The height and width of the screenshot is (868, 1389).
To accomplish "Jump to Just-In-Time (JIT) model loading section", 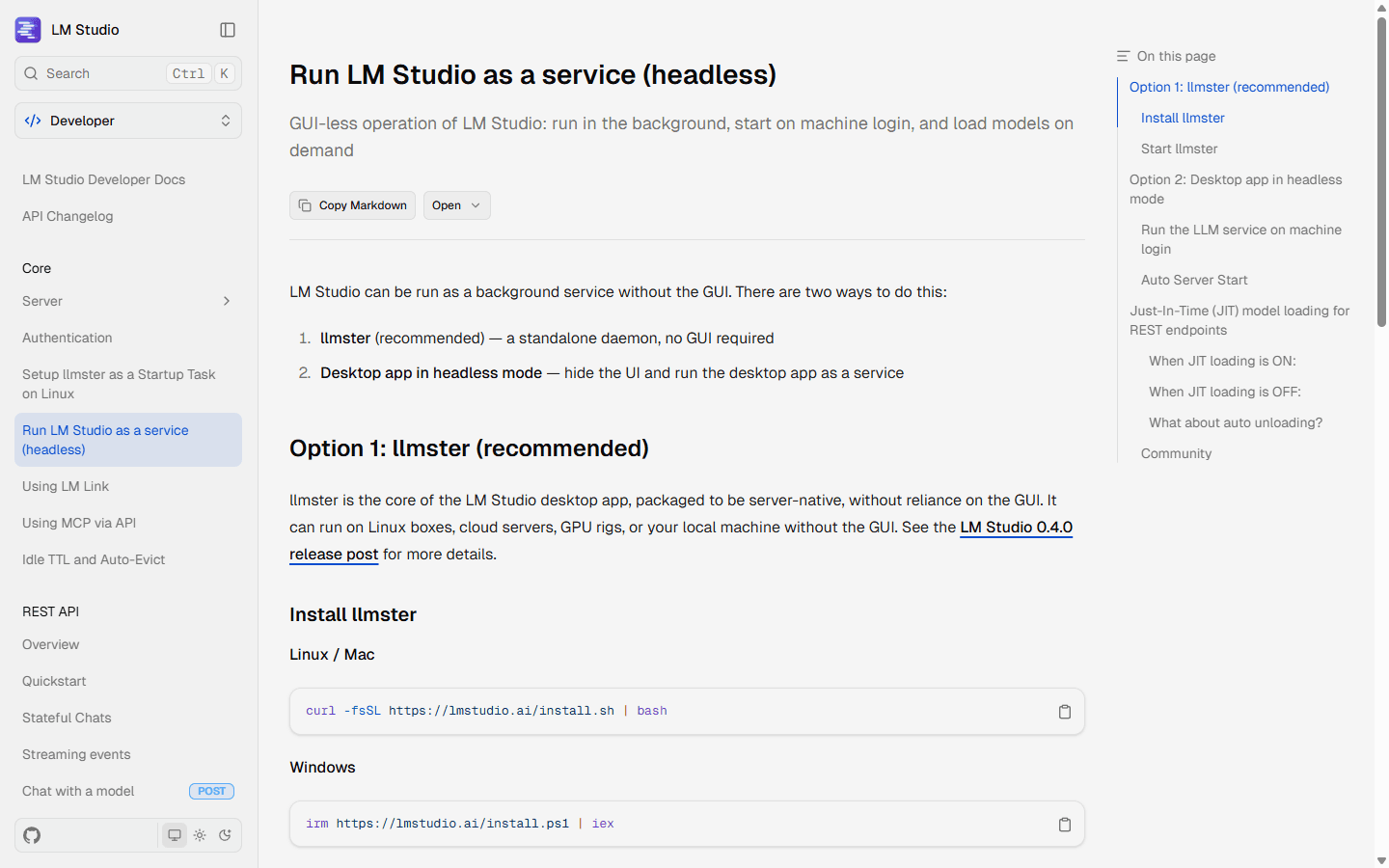I will [1239, 320].
